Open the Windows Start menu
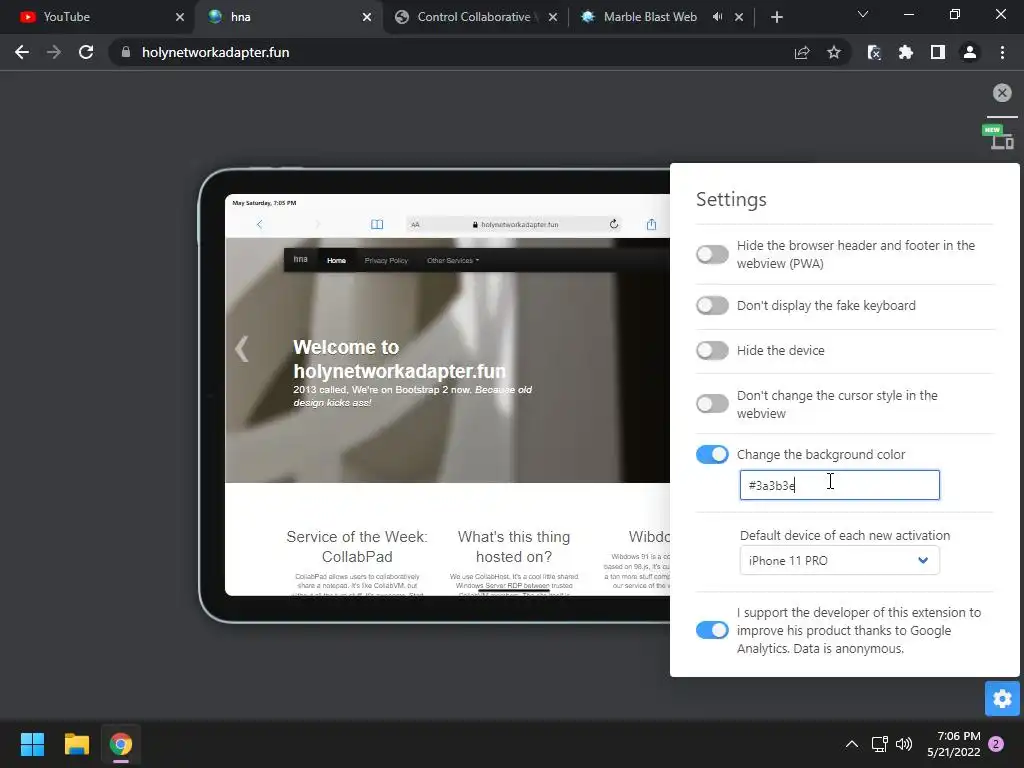Screen dimensions: 1024x768 coord(32,744)
